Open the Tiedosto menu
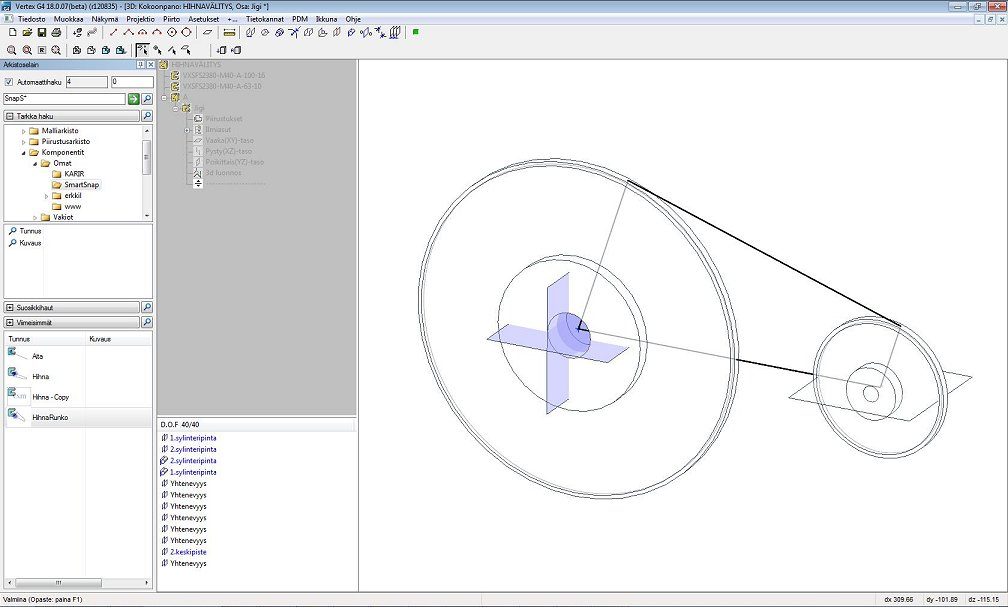Screen dimensions: 1008x607 (32, 19)
